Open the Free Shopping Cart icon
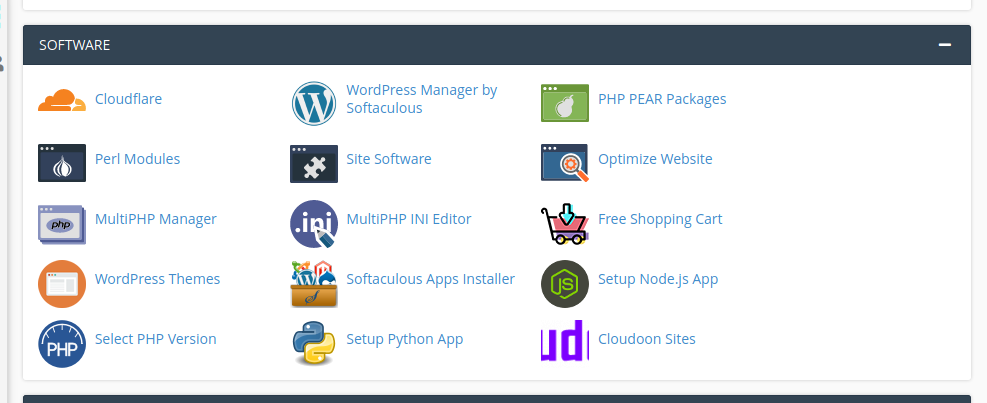 click(x=565, y=224)
